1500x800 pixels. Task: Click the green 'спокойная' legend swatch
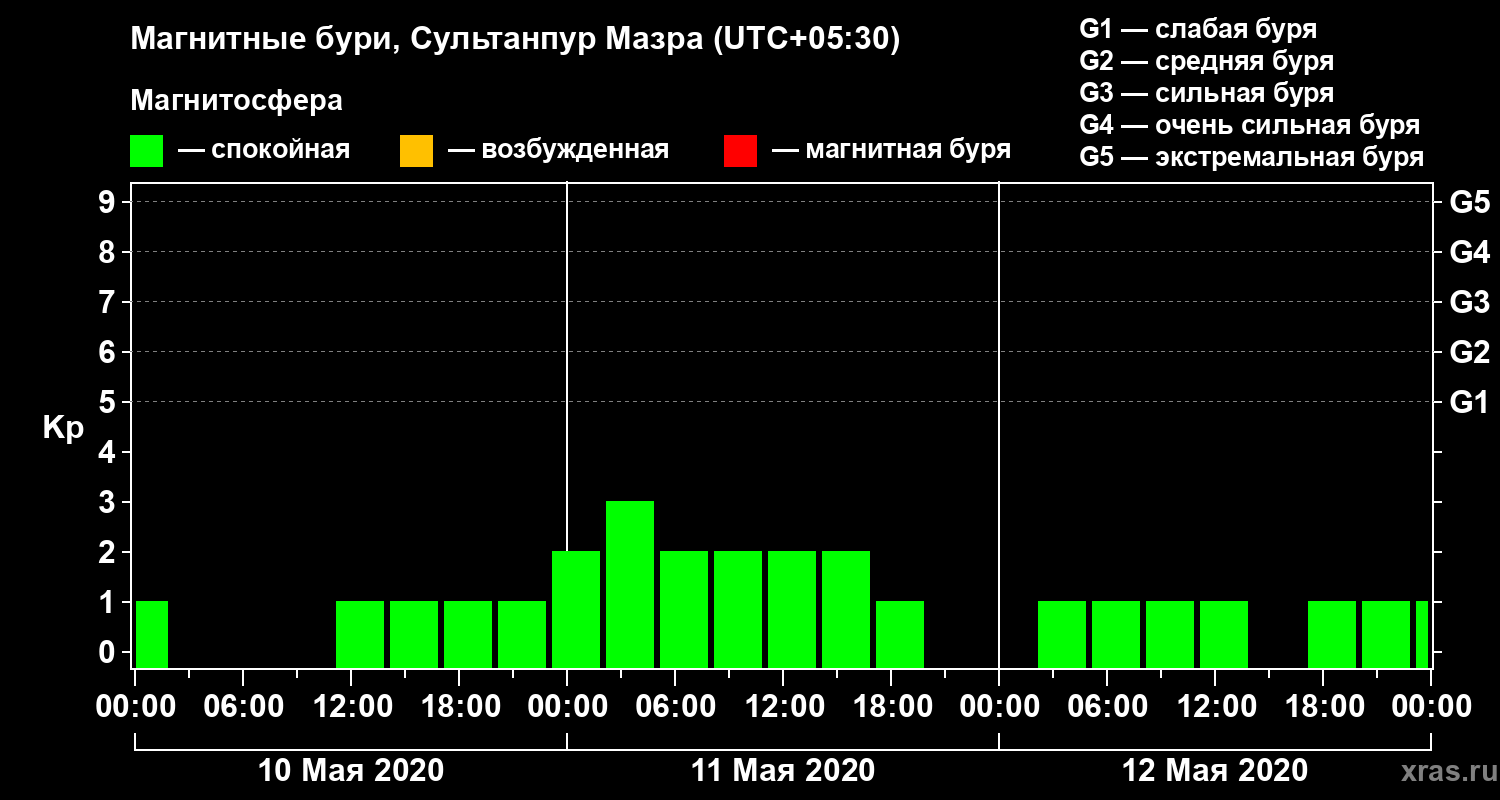click(x=146, y=151)
